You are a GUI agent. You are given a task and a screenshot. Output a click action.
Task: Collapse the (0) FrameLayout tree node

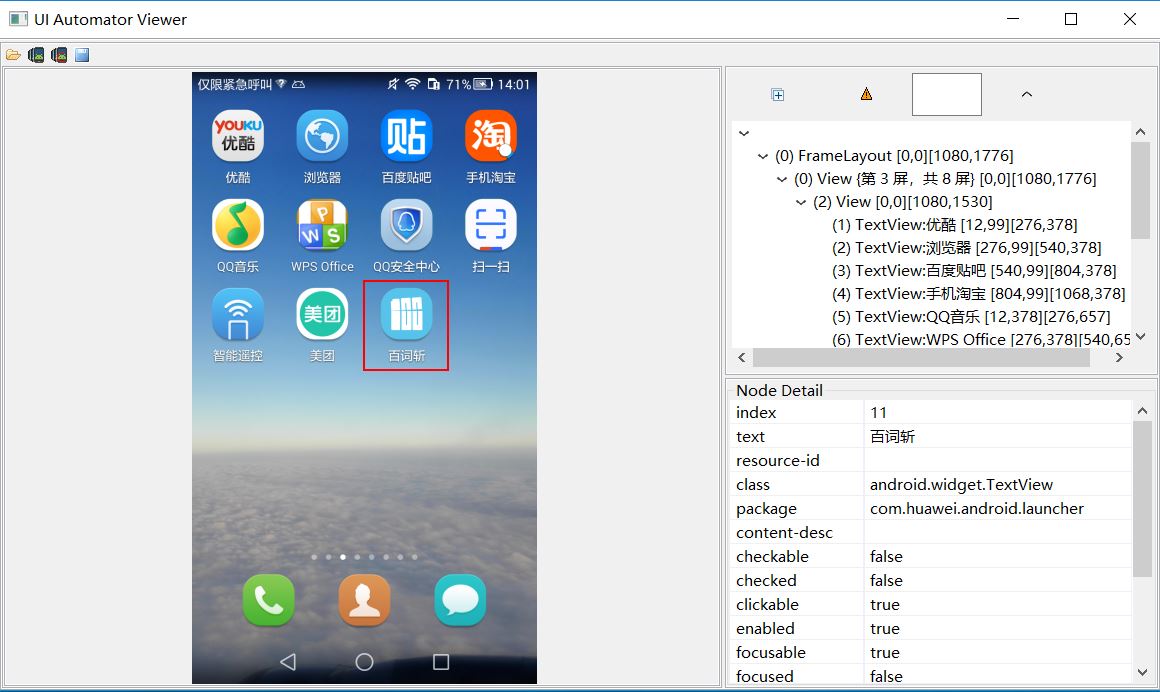point(763,156)
